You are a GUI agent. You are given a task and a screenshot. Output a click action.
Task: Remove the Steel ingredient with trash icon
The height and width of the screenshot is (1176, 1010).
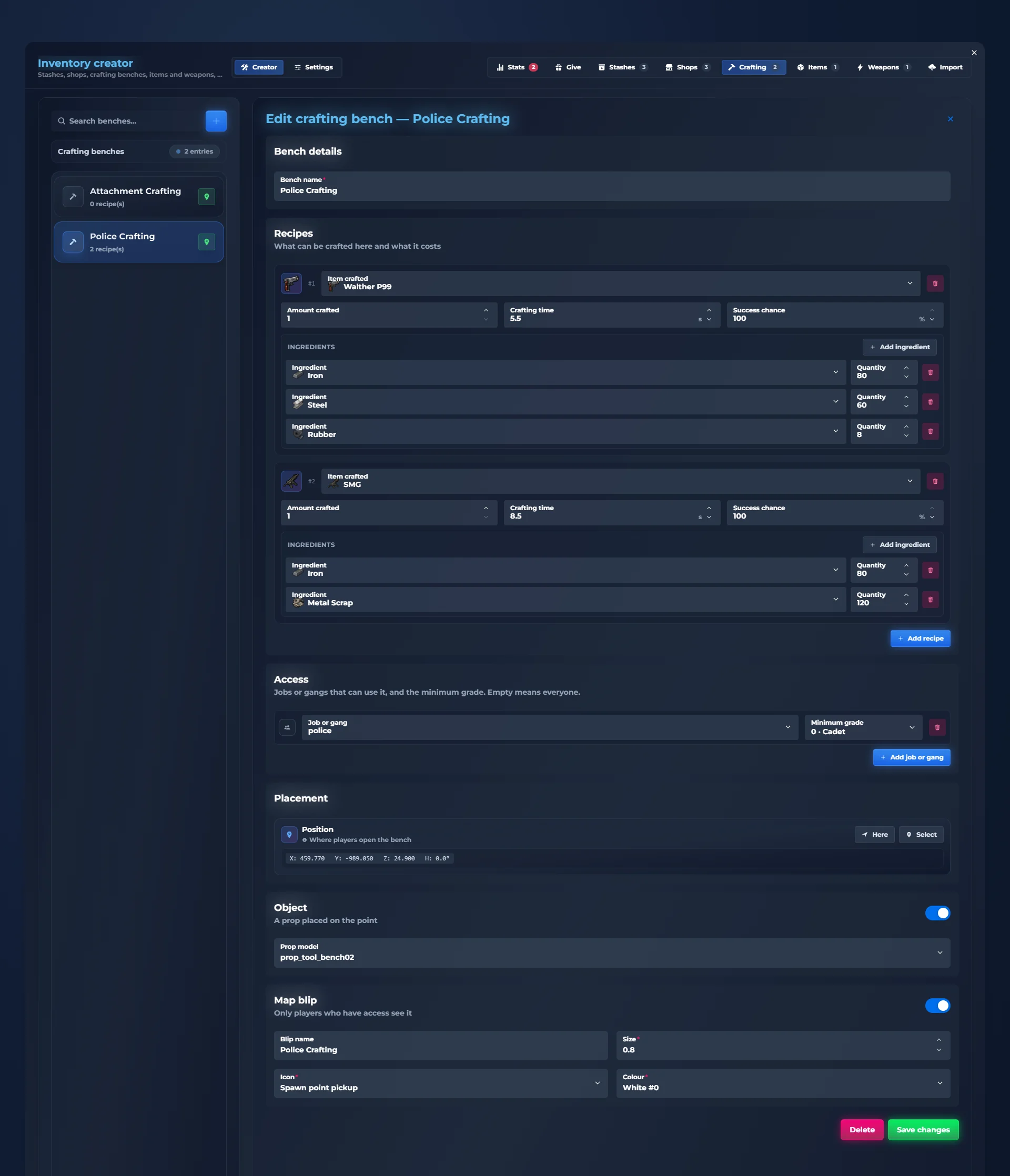tap(931, 402)
